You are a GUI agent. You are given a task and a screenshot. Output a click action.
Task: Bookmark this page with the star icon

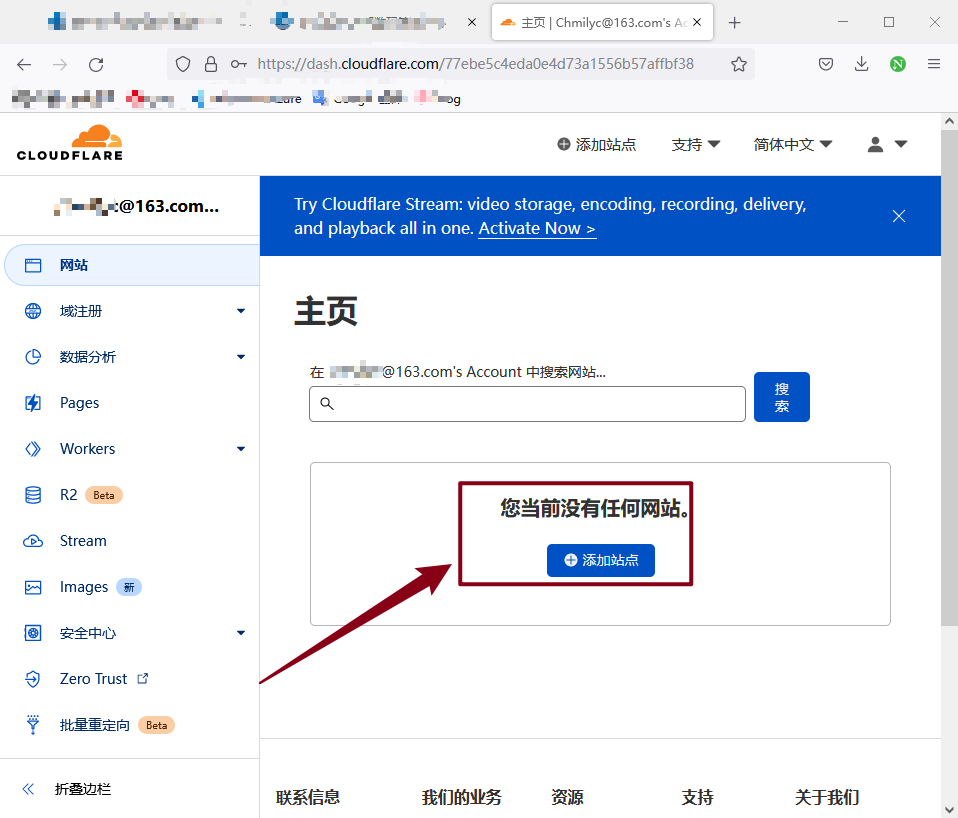click(x=739, y=64)
